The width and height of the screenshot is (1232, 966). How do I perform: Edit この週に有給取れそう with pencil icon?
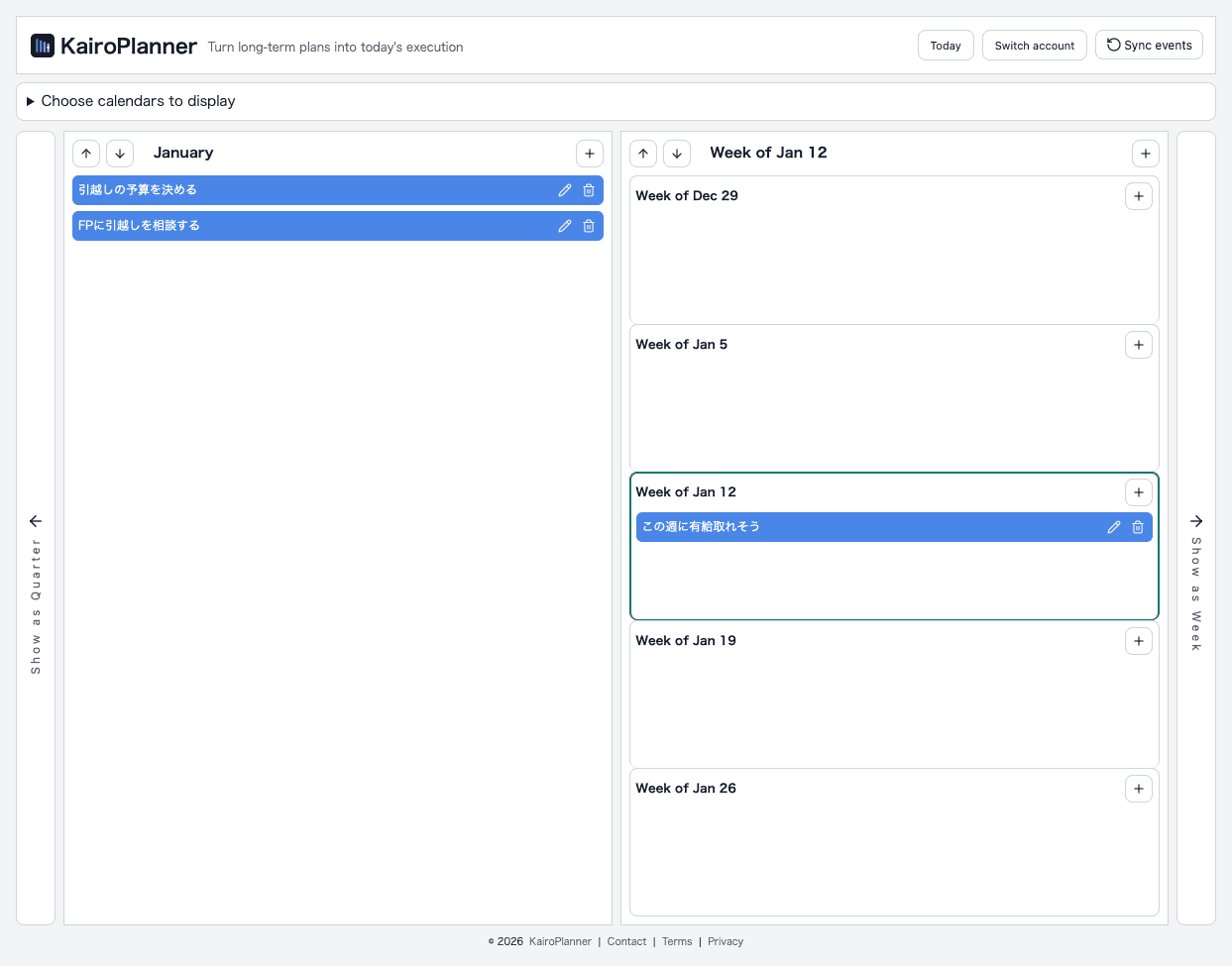click(1113, 527)
